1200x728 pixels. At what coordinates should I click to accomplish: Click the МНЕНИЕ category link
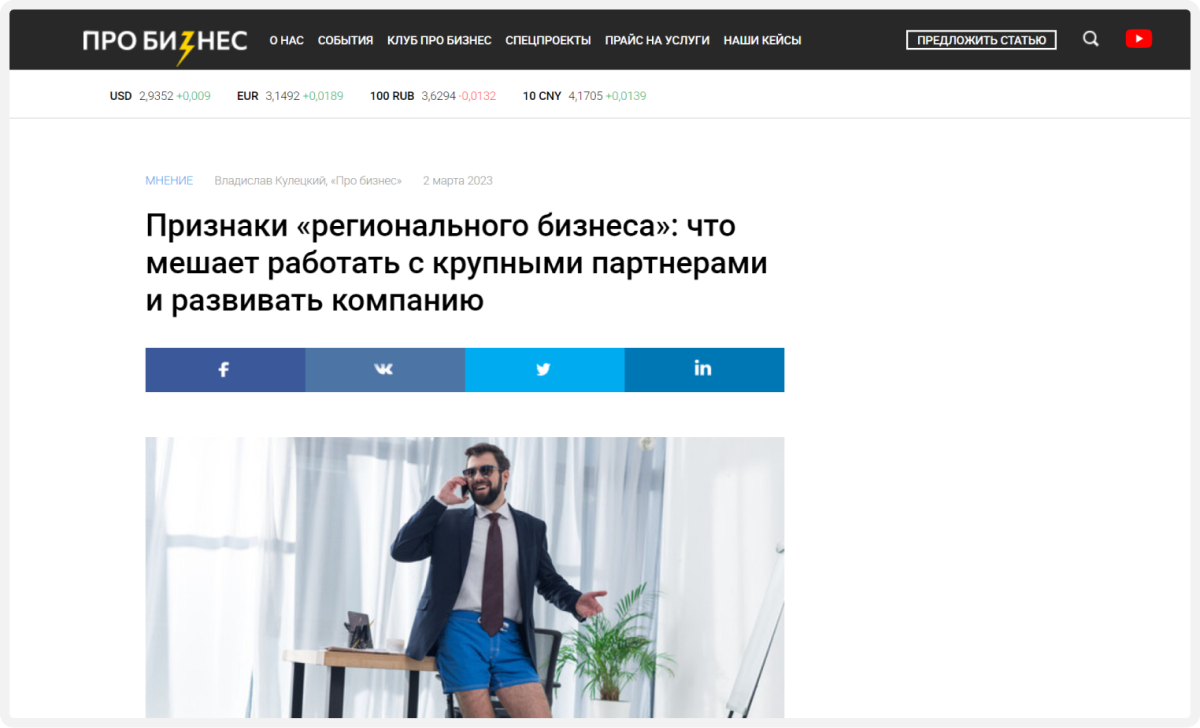pos(169,181)
